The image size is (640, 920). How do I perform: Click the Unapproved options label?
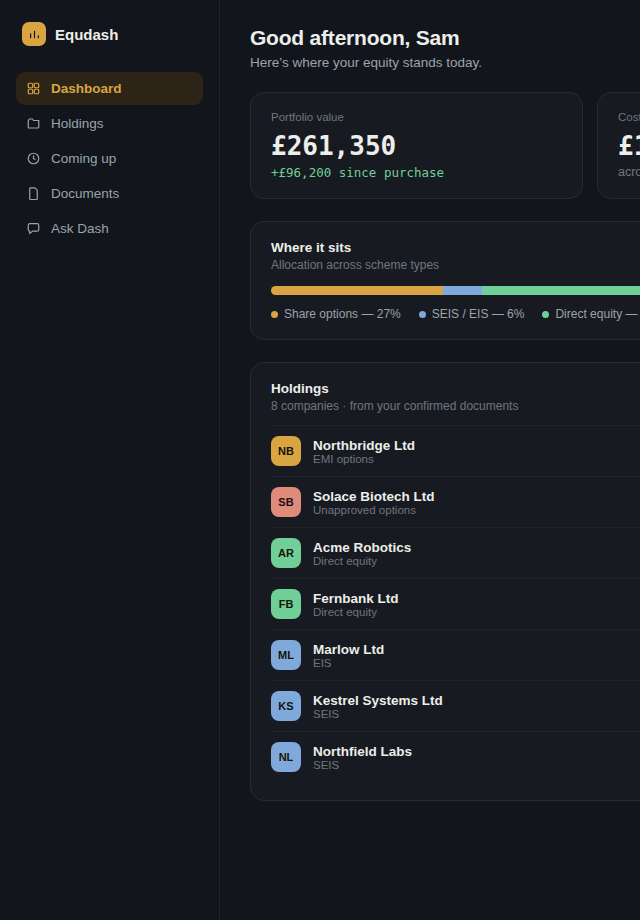pos(364,510)
